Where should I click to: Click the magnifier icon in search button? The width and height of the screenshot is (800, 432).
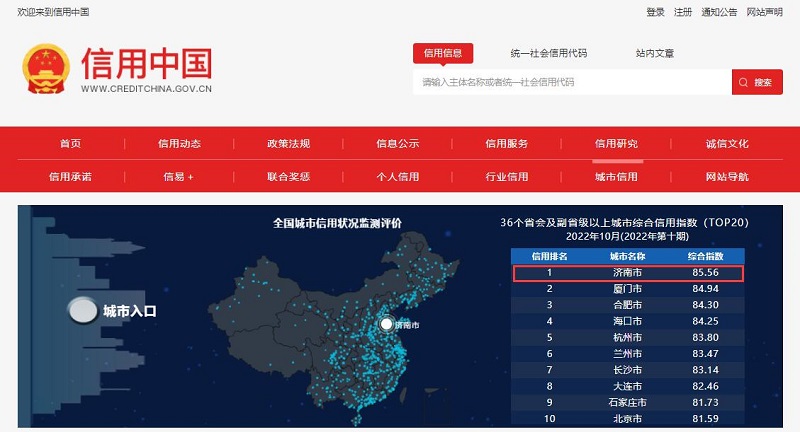[x=743, y=82]
